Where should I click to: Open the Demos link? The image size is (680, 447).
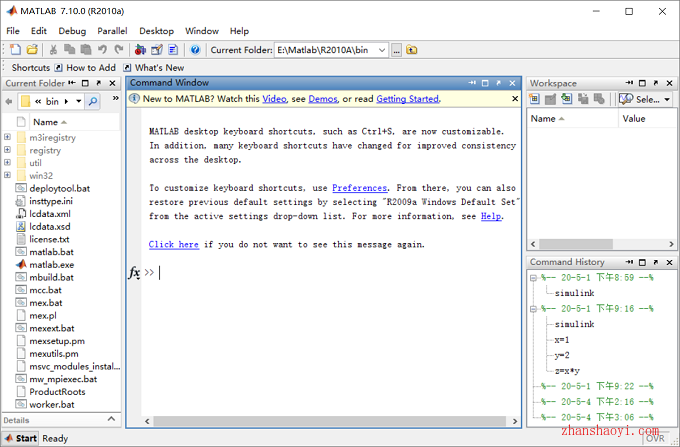[323, 99]
